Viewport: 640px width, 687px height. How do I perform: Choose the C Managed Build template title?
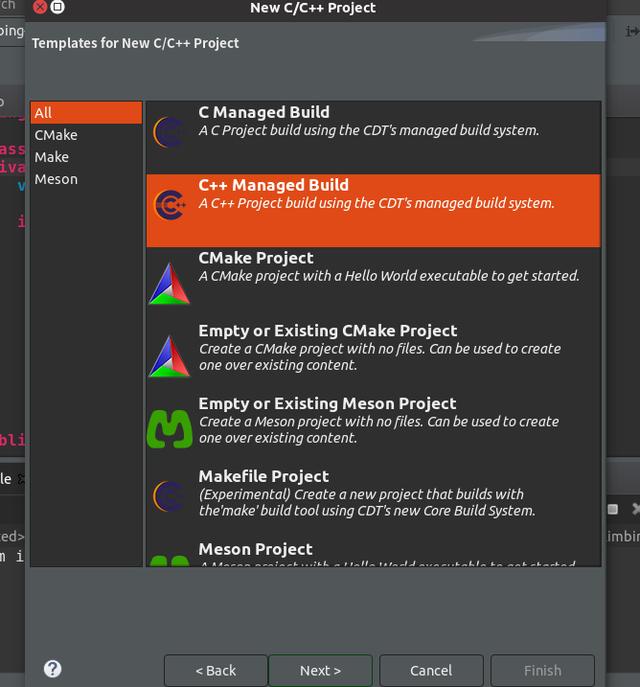264,113
